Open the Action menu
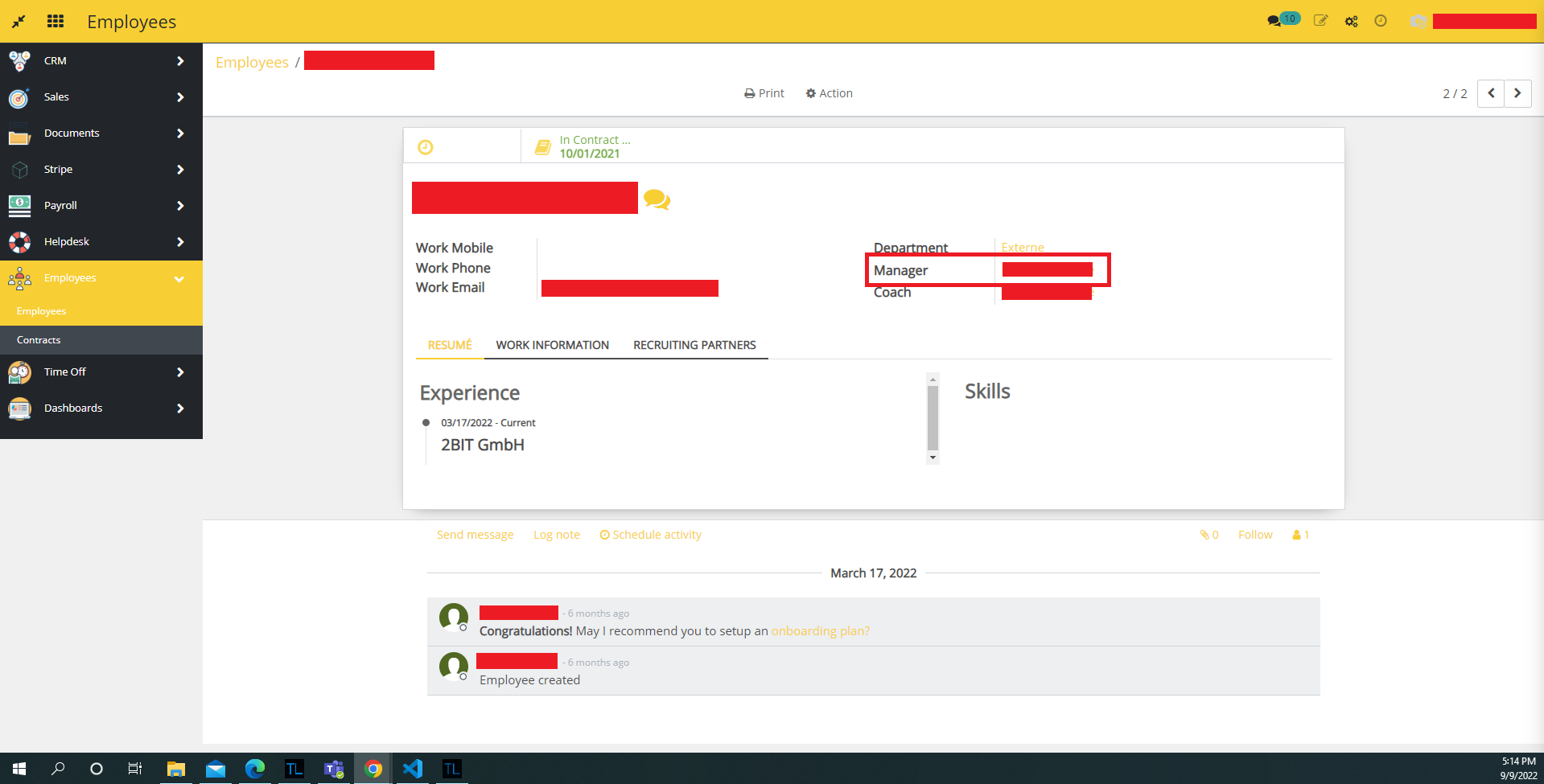This screenshot has height=784, width=1544. (829, 93)
